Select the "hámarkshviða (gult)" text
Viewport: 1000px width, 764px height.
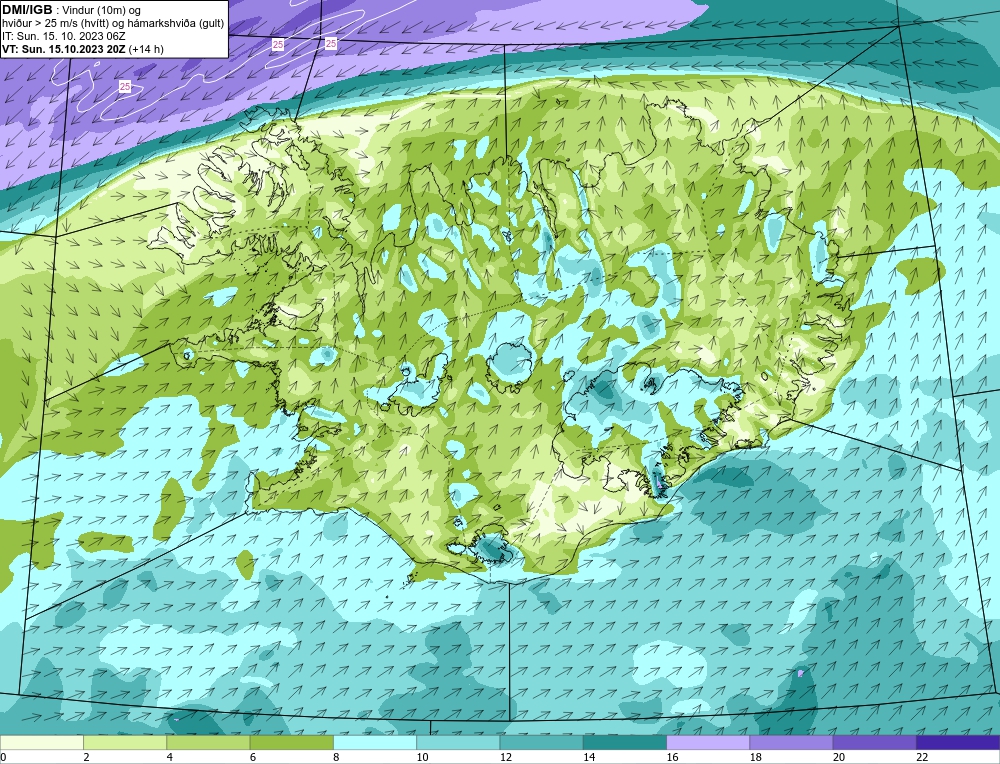(175, 24)
